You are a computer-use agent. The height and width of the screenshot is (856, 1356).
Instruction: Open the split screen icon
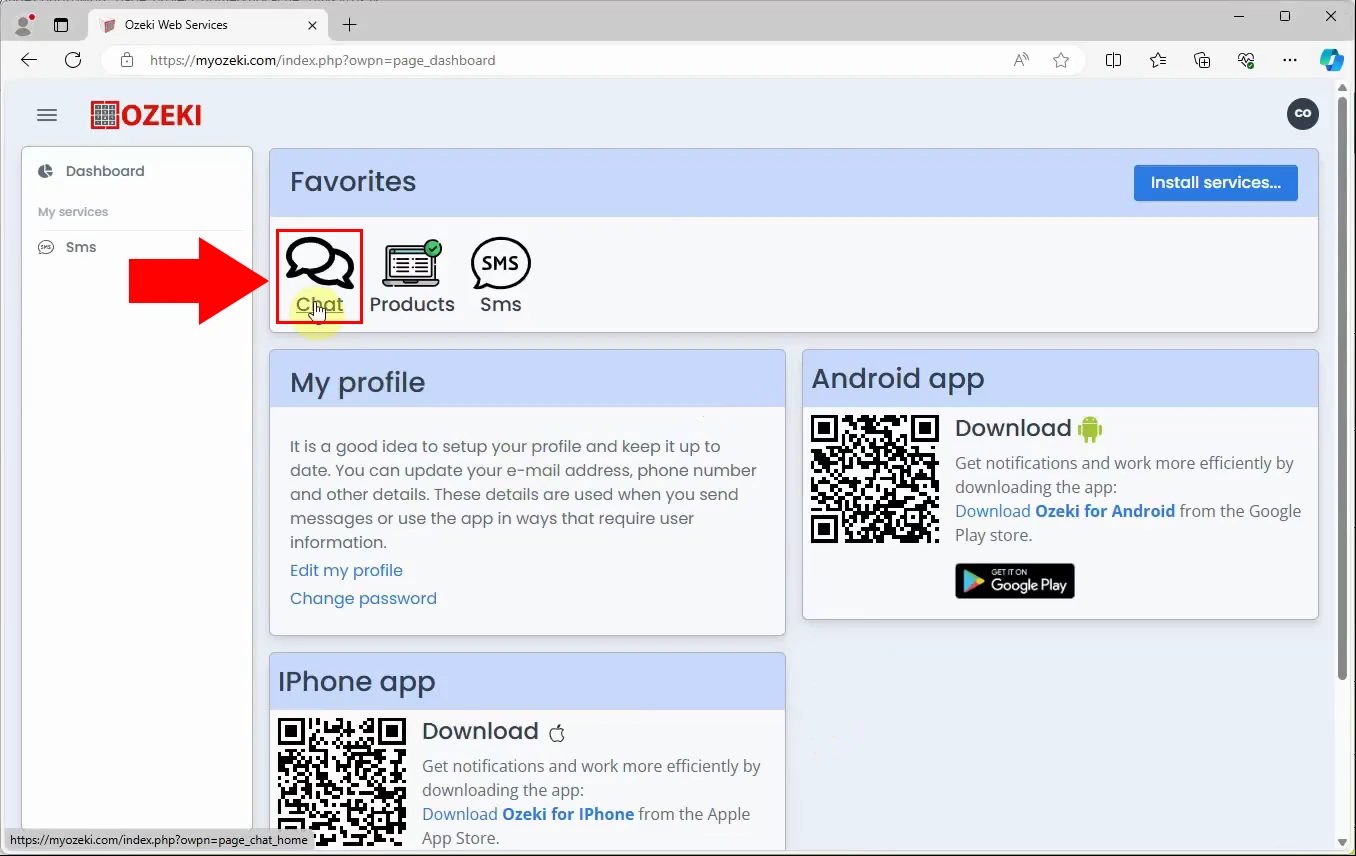pyautogui.click(x=1113, y=60)
